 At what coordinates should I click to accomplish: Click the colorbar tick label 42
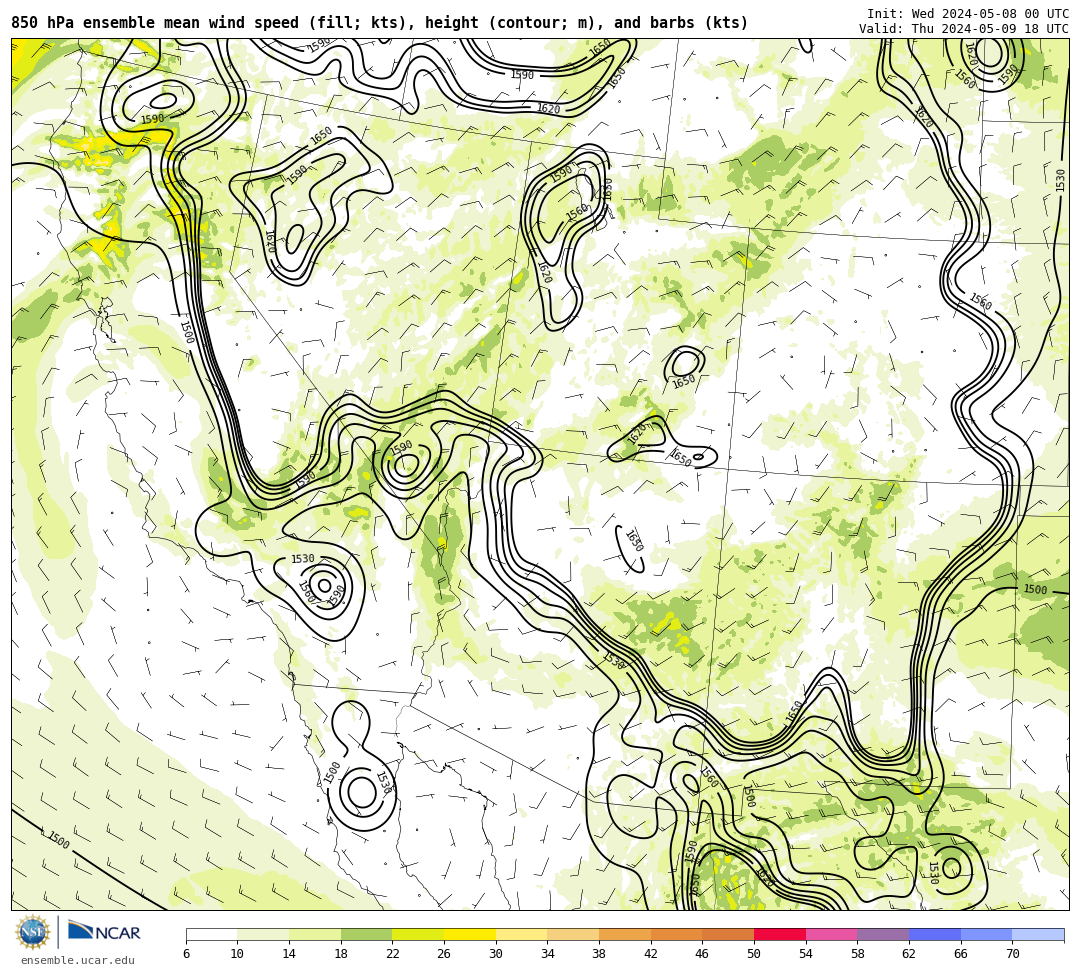tap(651, 954)
